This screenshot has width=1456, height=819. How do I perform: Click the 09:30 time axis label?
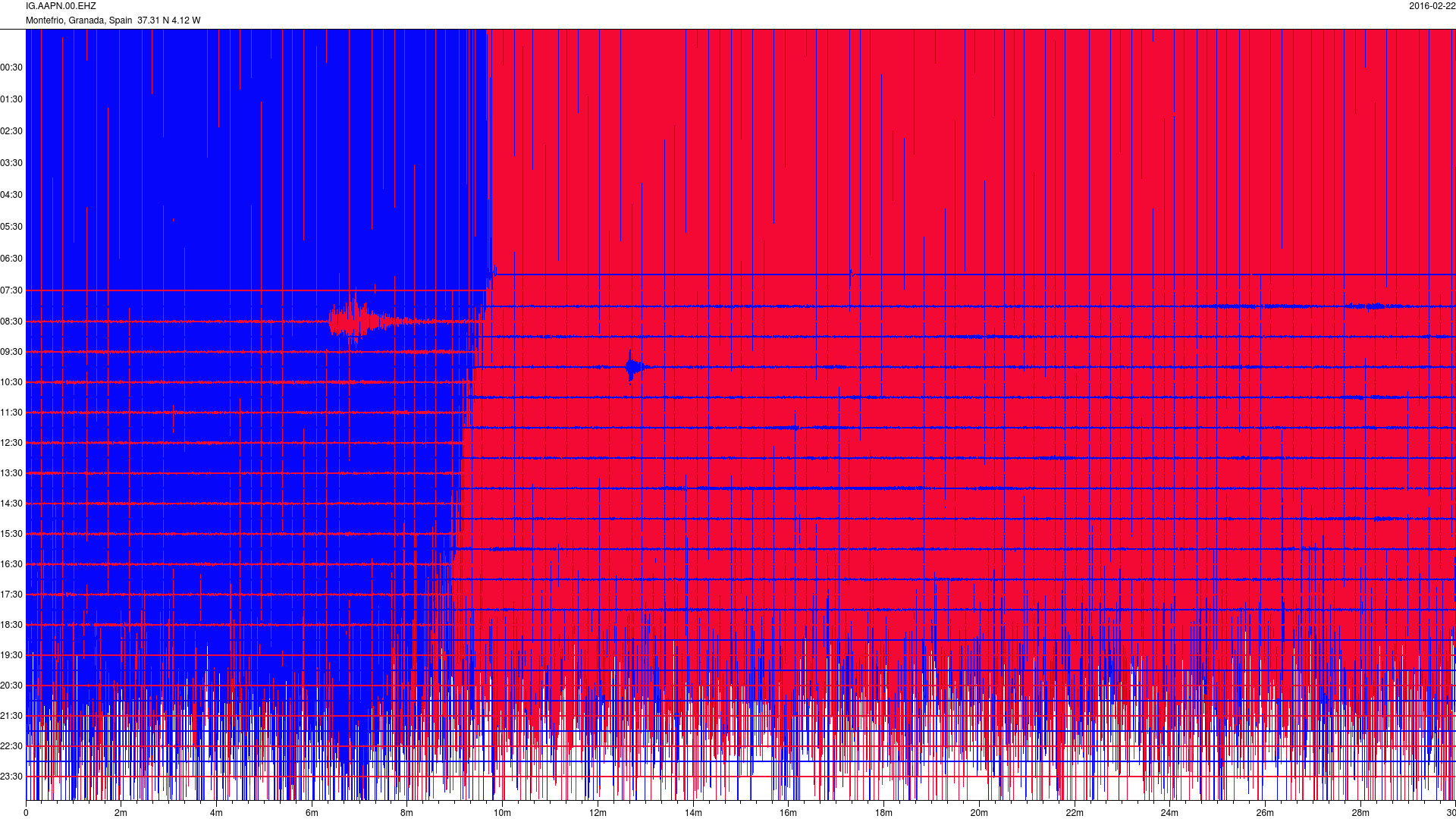pyautogui.click(x=11, y=352)
